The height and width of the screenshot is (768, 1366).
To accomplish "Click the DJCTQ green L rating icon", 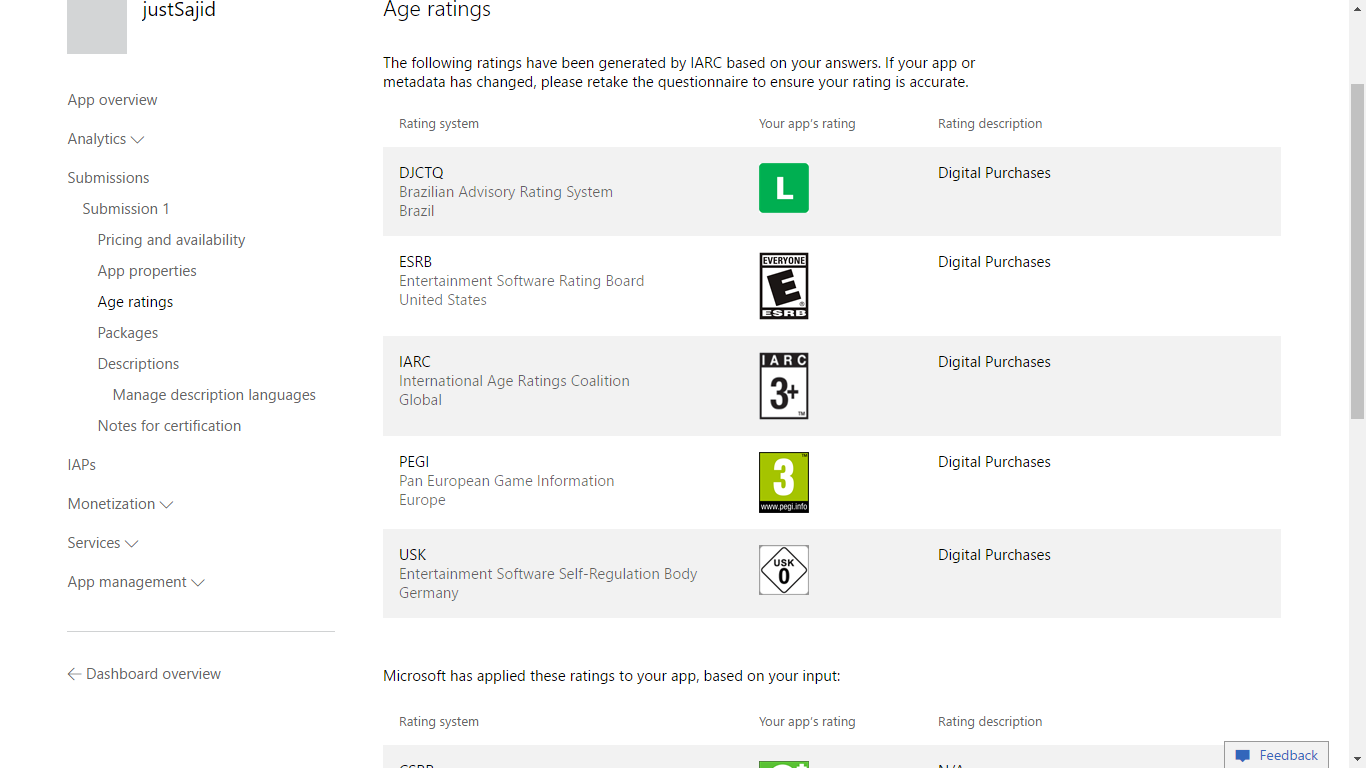I will [x=784, y=188].
